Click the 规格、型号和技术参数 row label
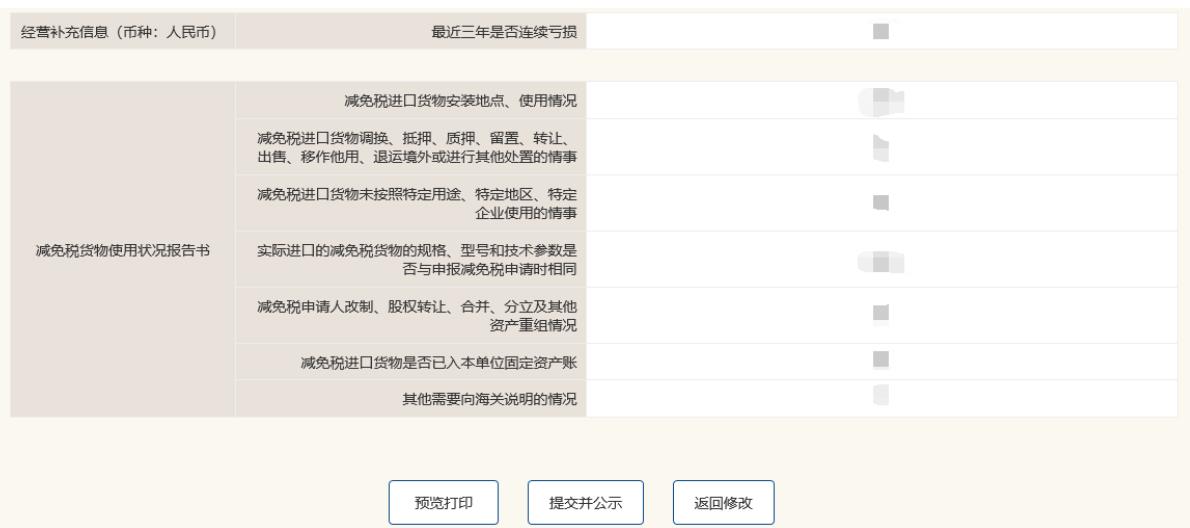The width and height of the screenshot is (1190, 528). (x=418, y=259)
